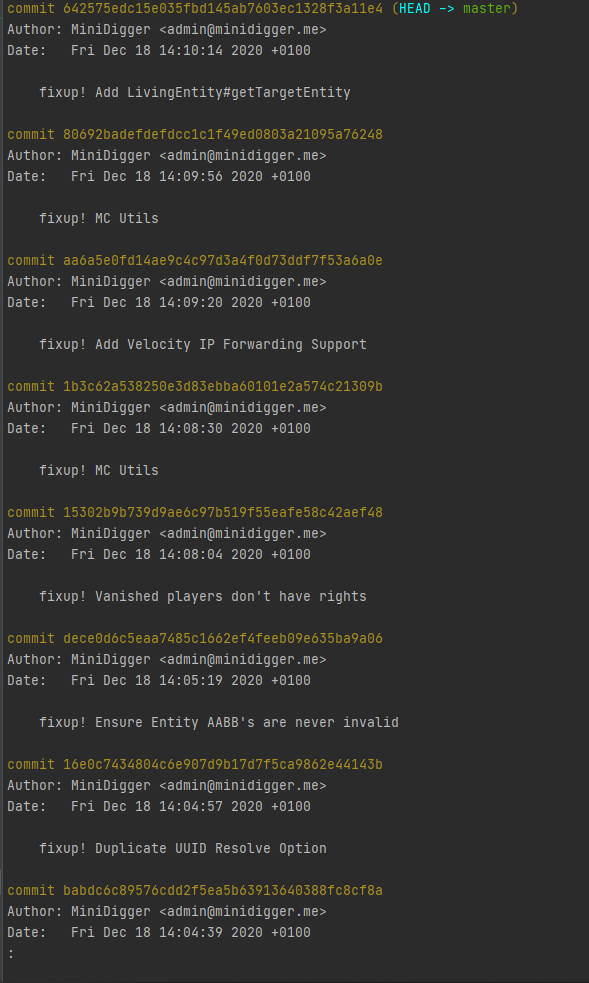Image resolution: width=589 pixels, height=983 pixels.
Task: Click commit hash starting with dece0d6c
Action: pos(223,639)
